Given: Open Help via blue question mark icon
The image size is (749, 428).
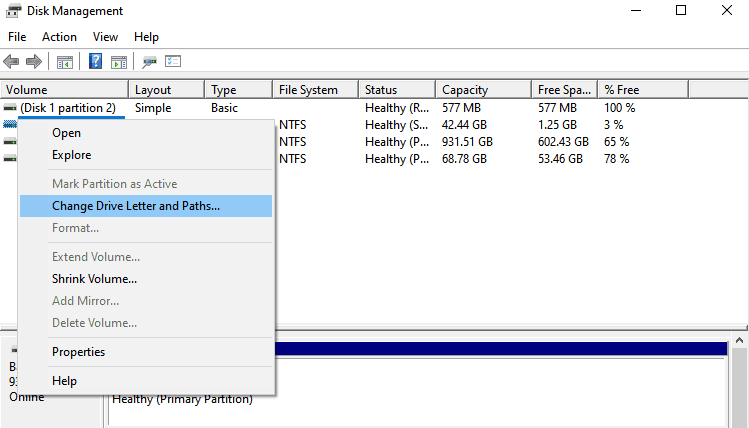Looking at the screenshot, I should click(96, 62).
